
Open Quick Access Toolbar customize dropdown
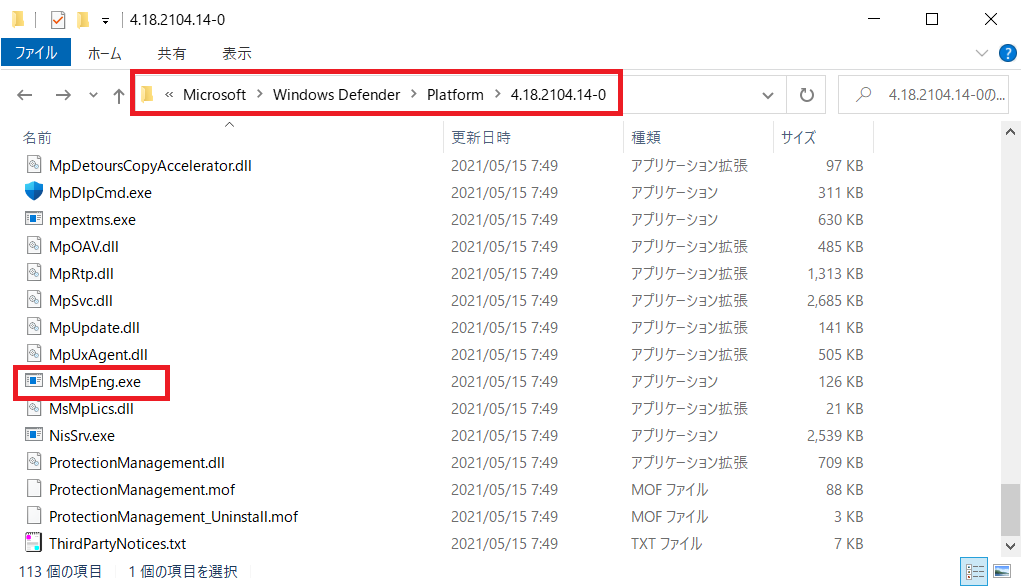point(105,21)
